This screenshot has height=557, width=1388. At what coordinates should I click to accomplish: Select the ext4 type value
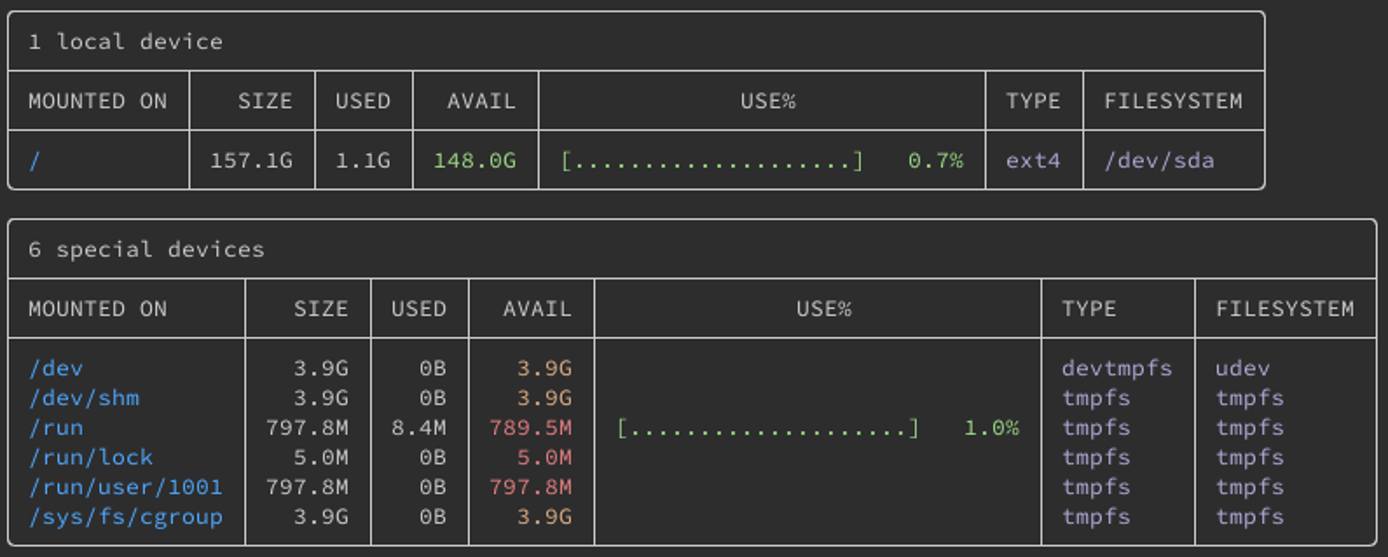pyautogui.click(x=1032, y=161)
